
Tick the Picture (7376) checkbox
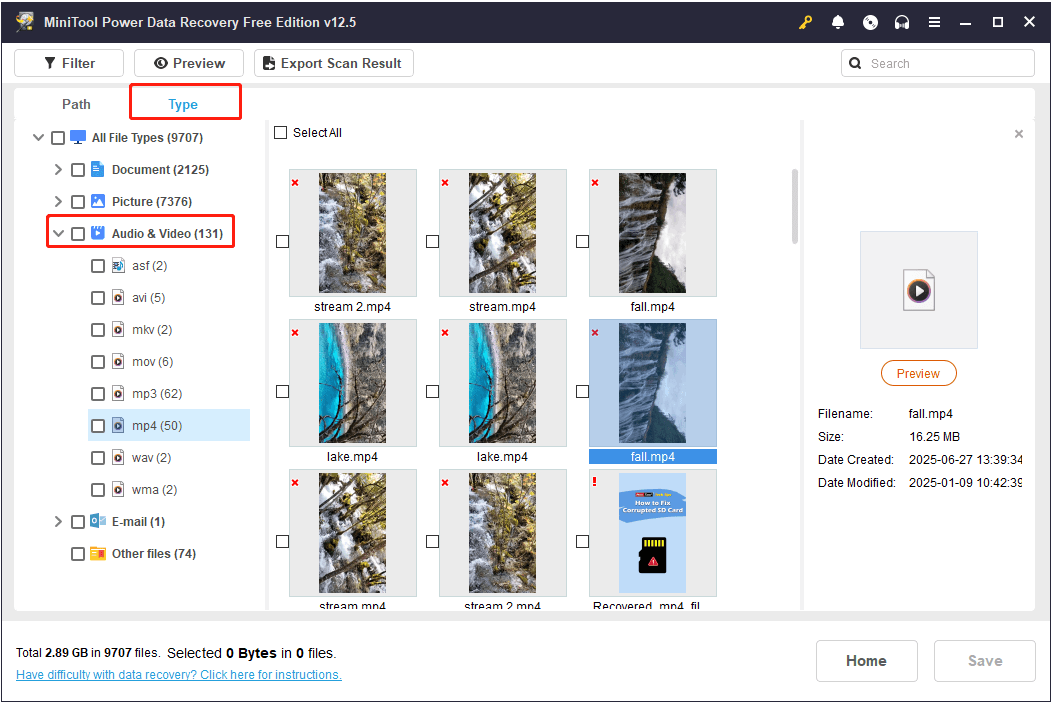pos(78,202)
